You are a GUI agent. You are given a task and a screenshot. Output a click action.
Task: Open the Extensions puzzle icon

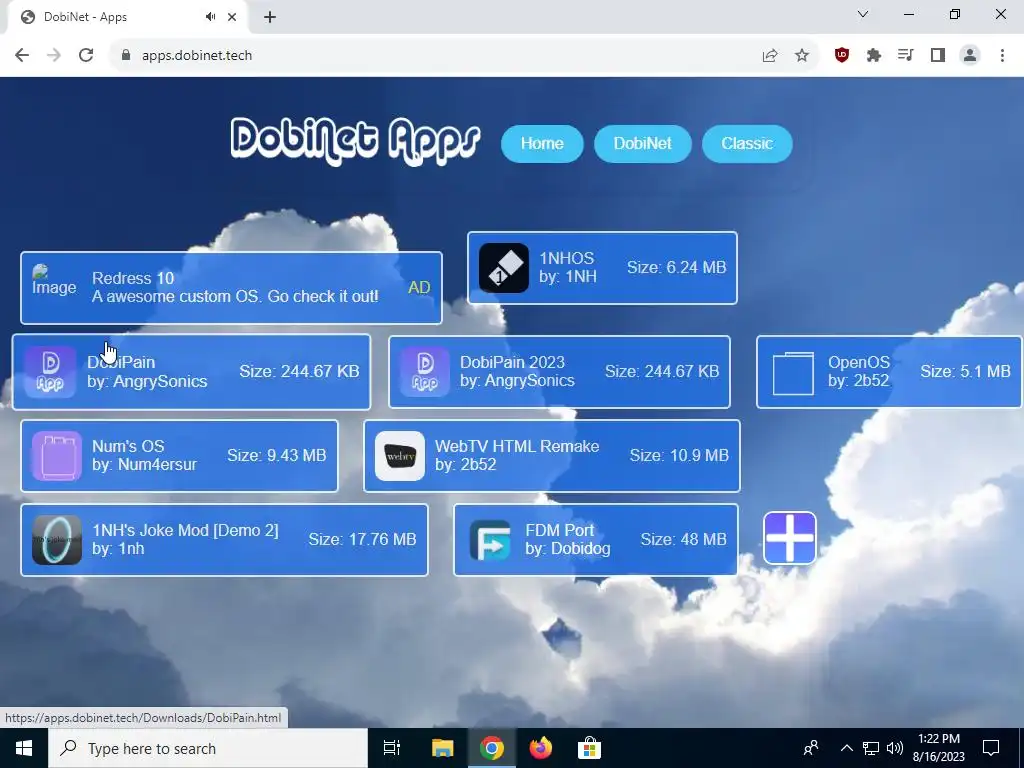tap(874, 56)
